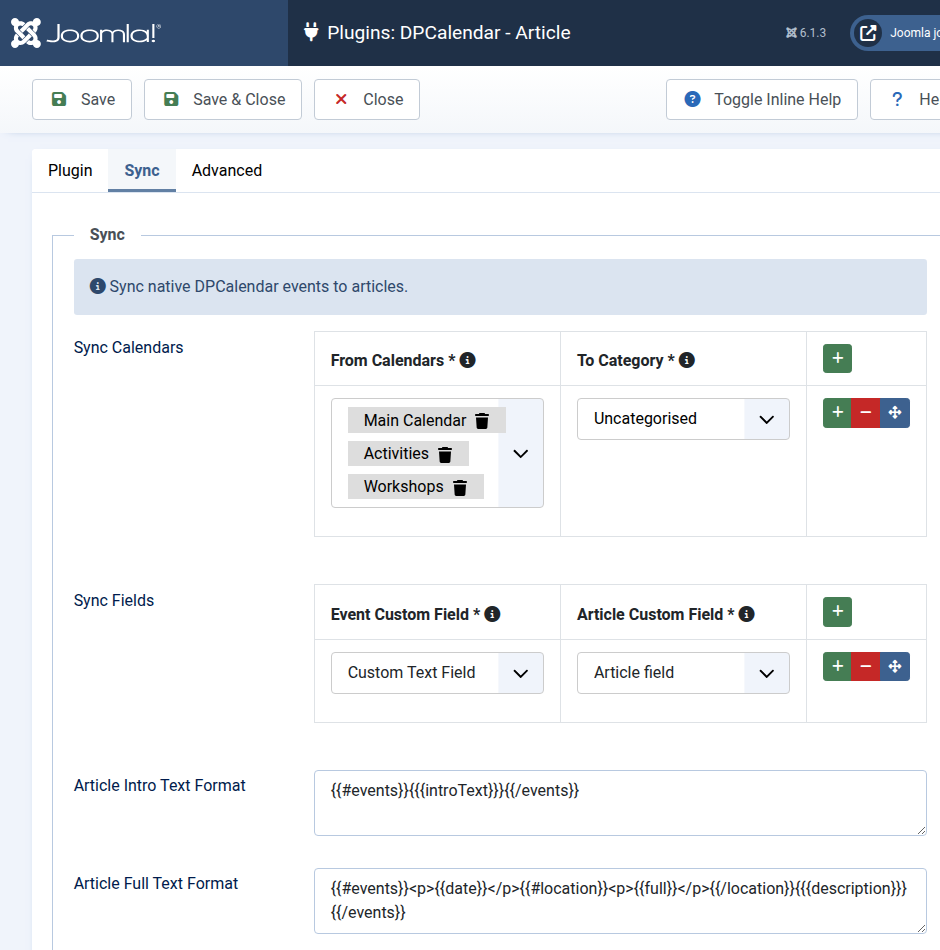Viewport: 940px width, 950px height.
Task: Open the Help button
Action: click(x=906, y=99)
